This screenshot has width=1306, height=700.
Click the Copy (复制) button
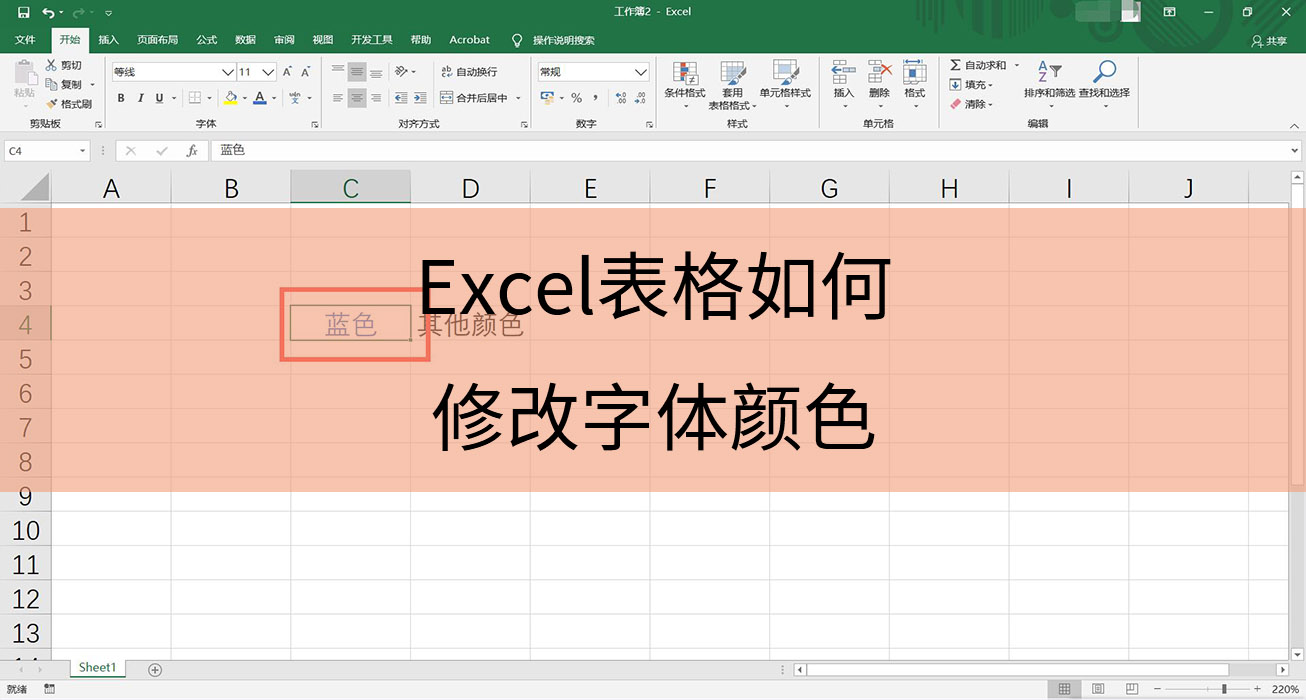point(64,84)
